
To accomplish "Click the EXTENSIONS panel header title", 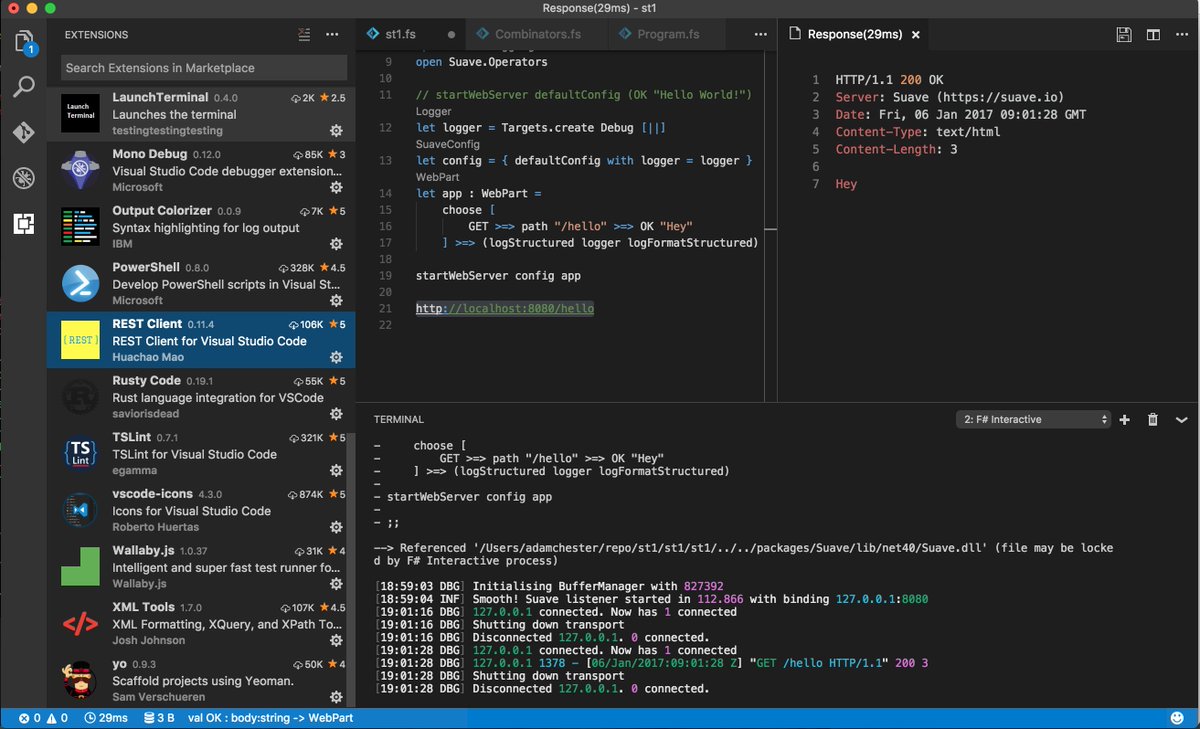I will tap(96, 35).
